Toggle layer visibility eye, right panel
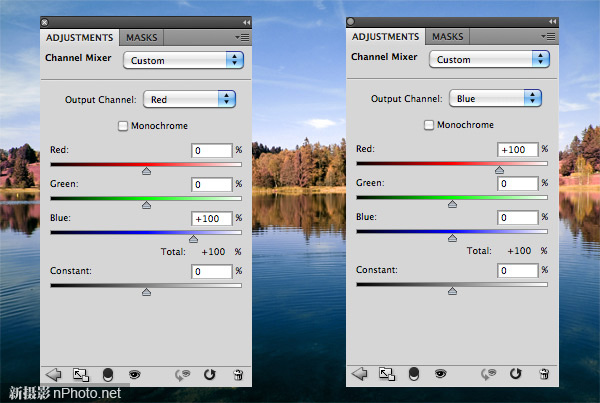The height and width of the screenshot is (403, 600). (x=440, y=373)
